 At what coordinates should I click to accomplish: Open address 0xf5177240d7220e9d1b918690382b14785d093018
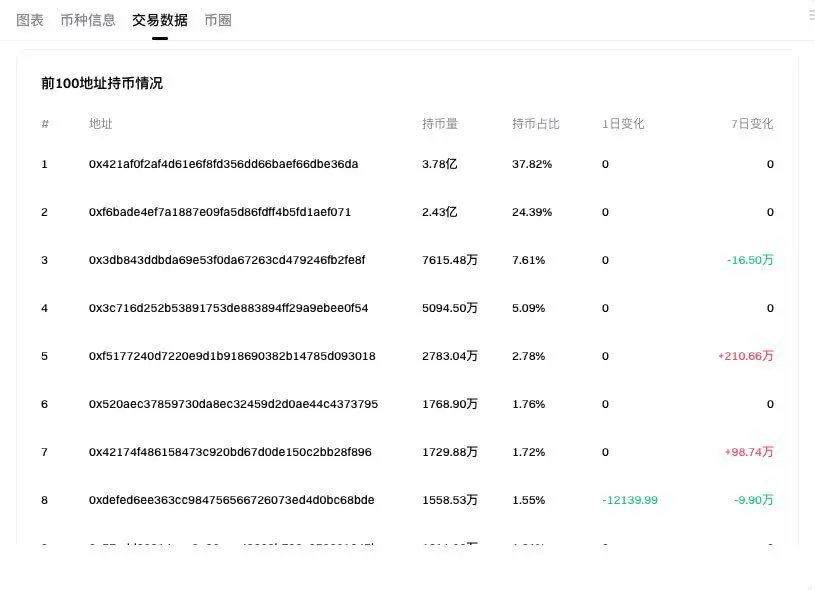232,356
